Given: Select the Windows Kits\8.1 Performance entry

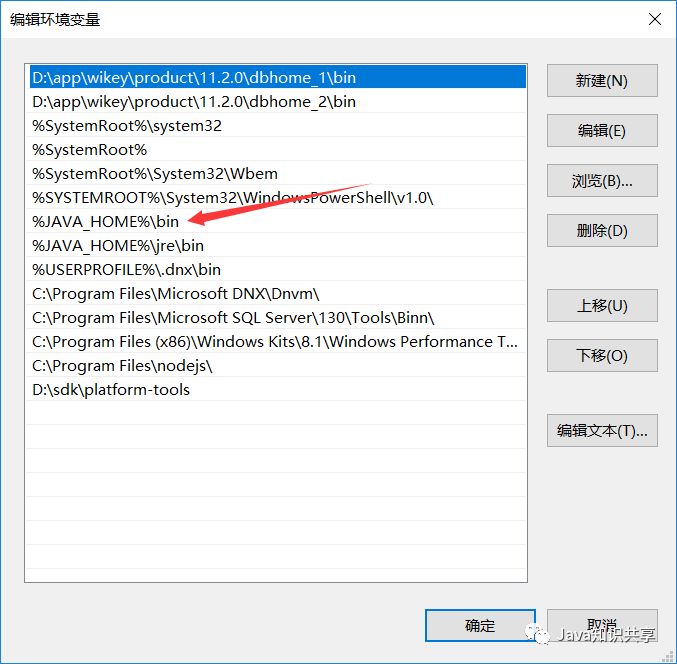Looking at the screenshot, I should coord(277,341).
